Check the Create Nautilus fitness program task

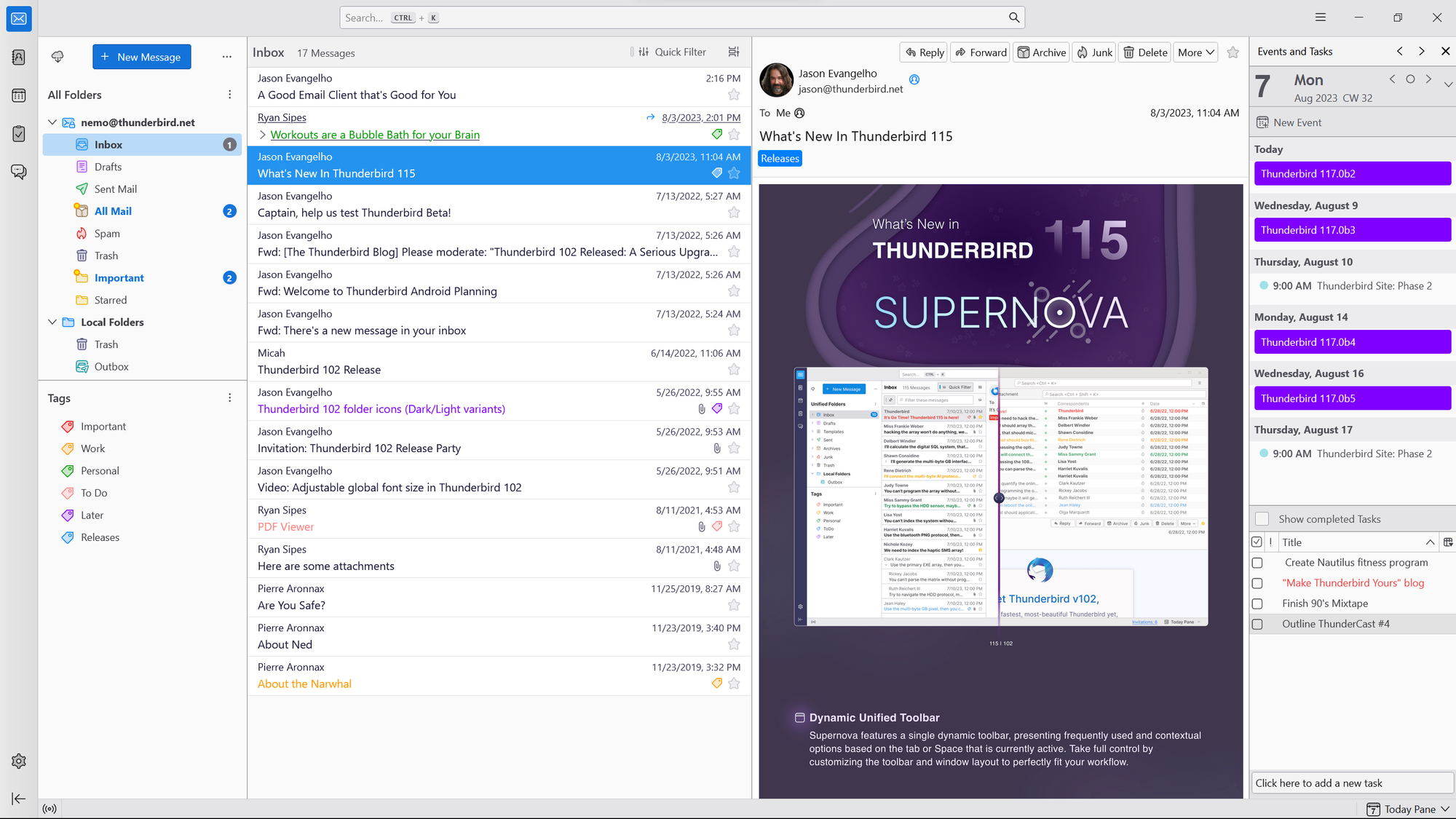[x=1257, y=562]
